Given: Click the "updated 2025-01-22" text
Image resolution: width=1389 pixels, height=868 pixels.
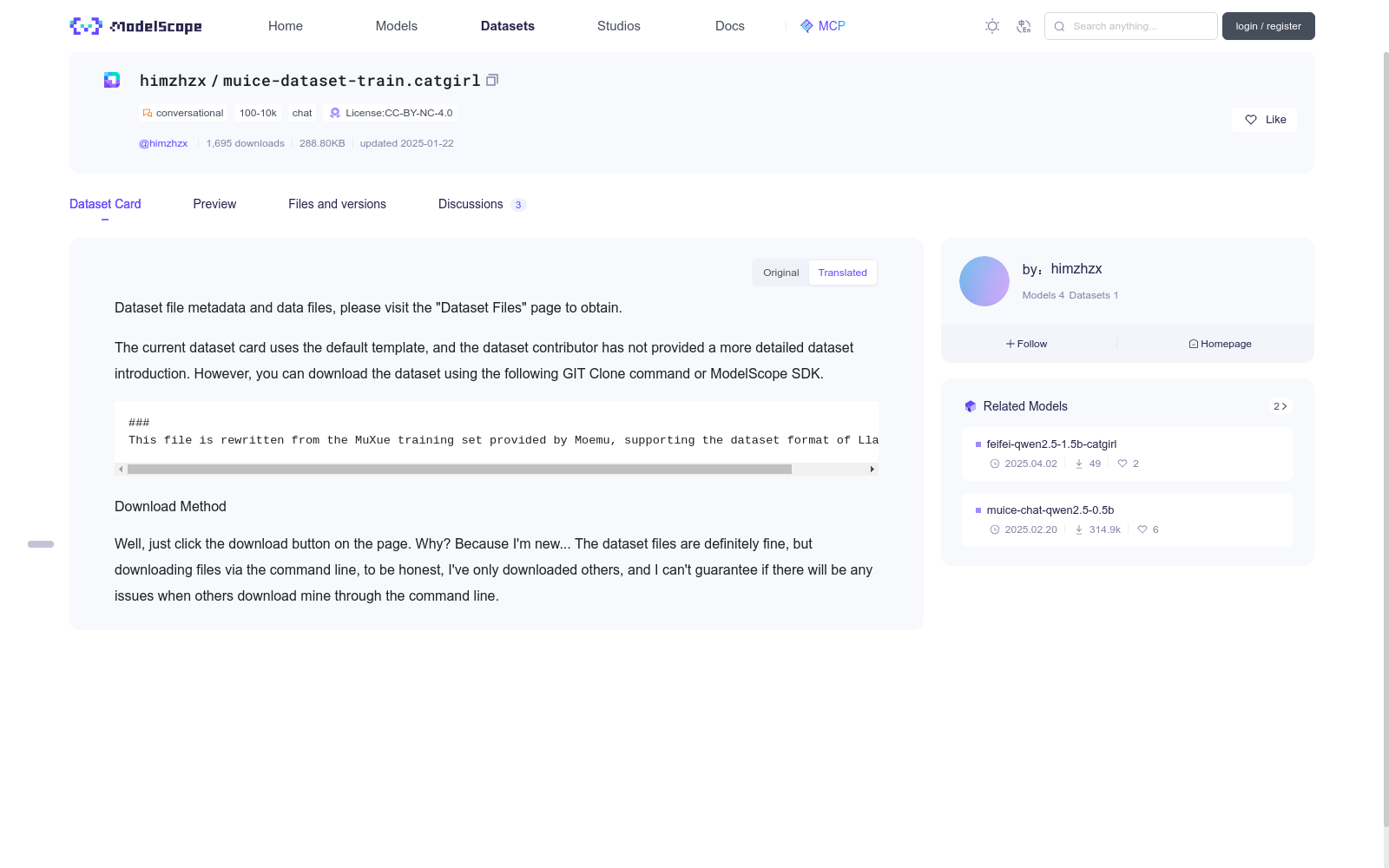Looking at the screenshot, I should click(407, 143).
